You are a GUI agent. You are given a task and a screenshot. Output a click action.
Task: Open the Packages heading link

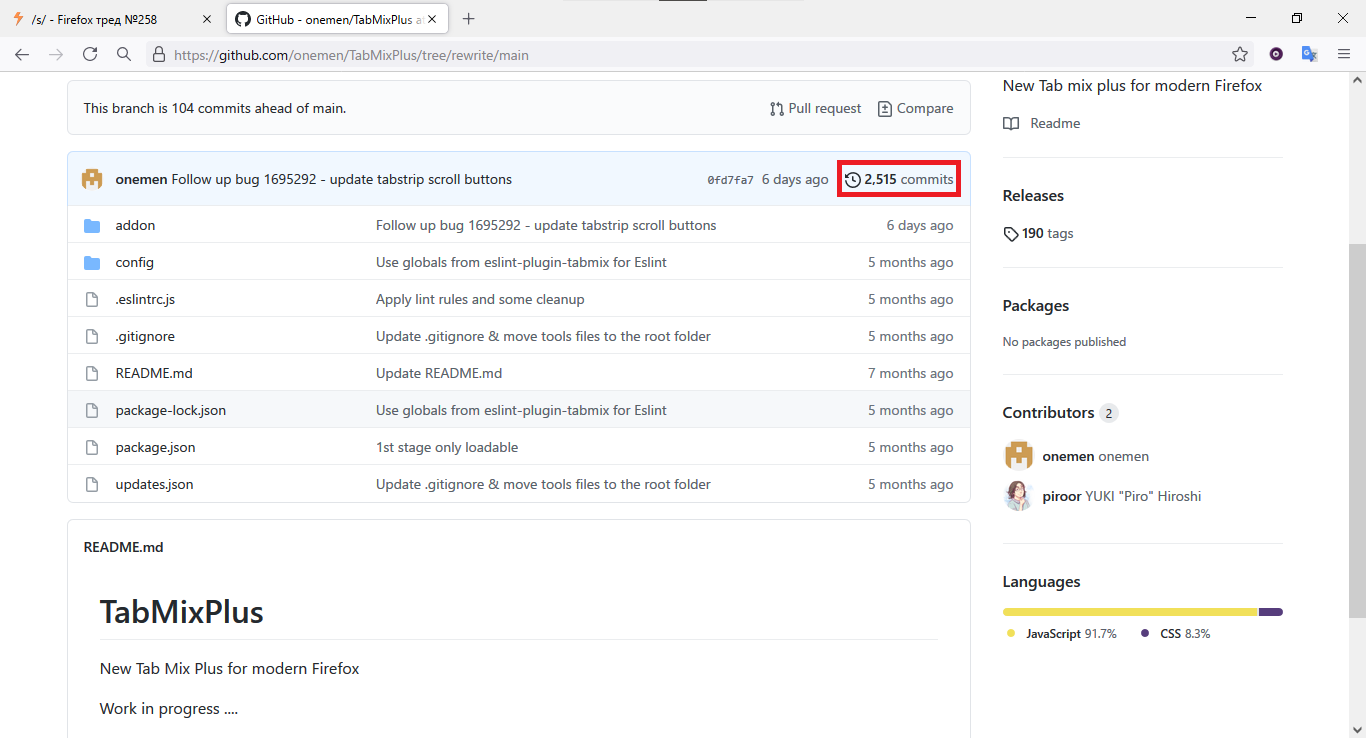(1036, 305)
